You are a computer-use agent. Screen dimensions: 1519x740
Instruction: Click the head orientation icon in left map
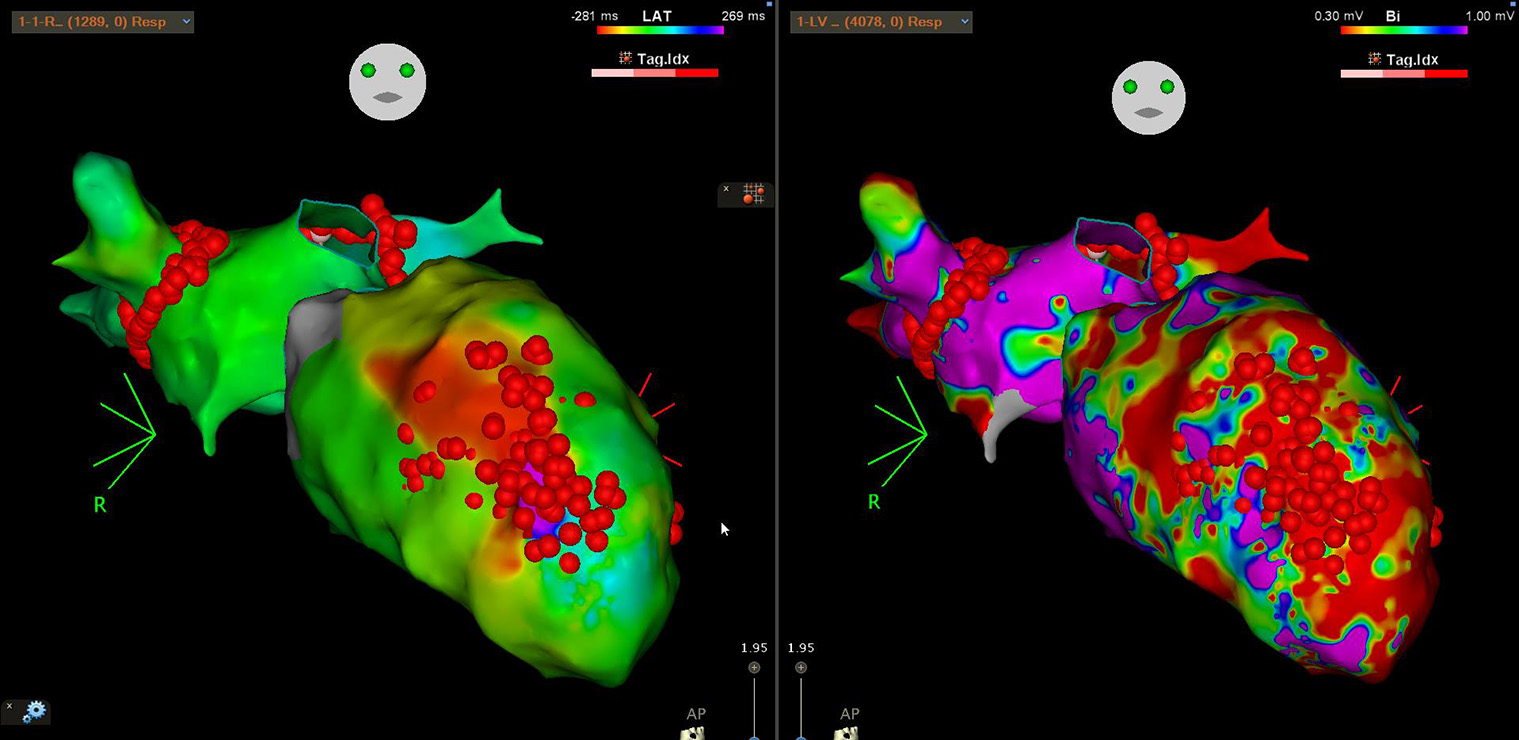pos(387,82)
